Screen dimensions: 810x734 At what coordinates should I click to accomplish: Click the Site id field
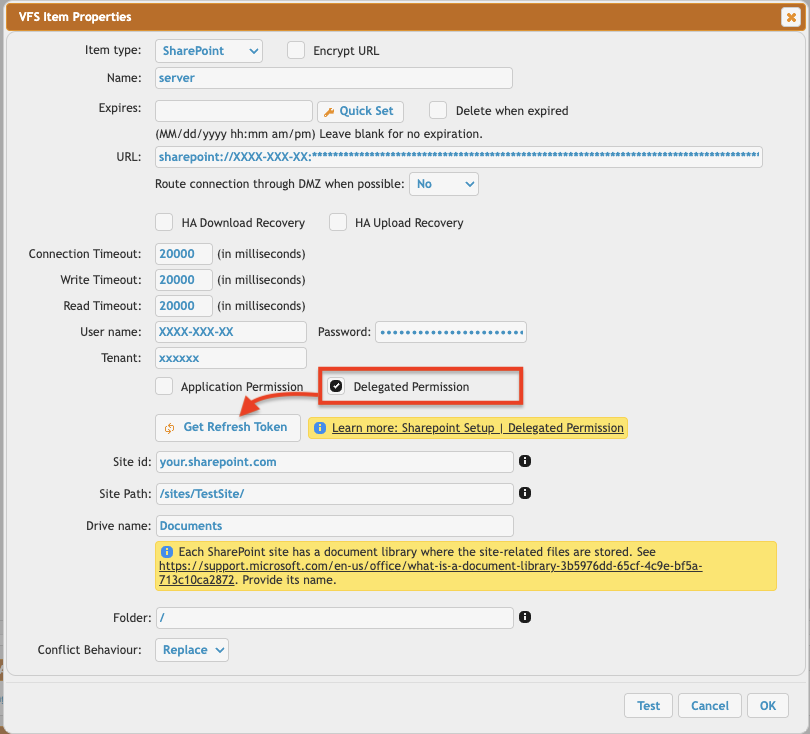tap(335, 462)
